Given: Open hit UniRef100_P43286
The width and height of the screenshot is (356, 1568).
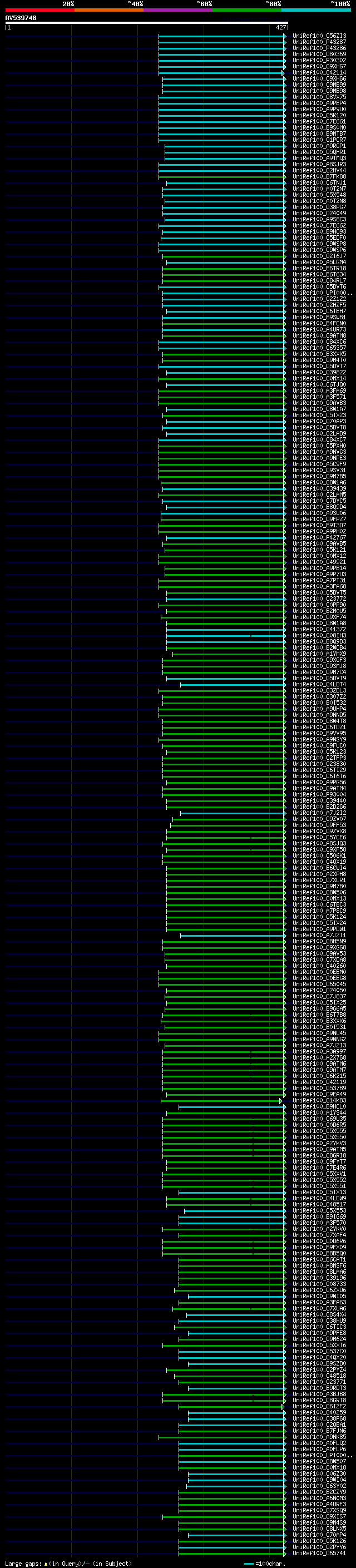Looking at the screenshot, I should click(319, 48).
